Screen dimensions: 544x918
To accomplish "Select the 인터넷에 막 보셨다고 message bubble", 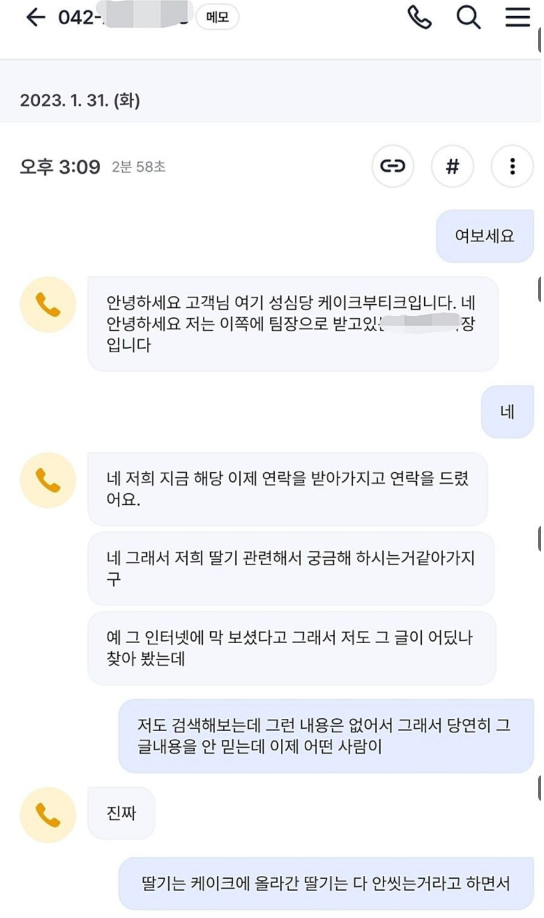I will [x=292, y=648].
